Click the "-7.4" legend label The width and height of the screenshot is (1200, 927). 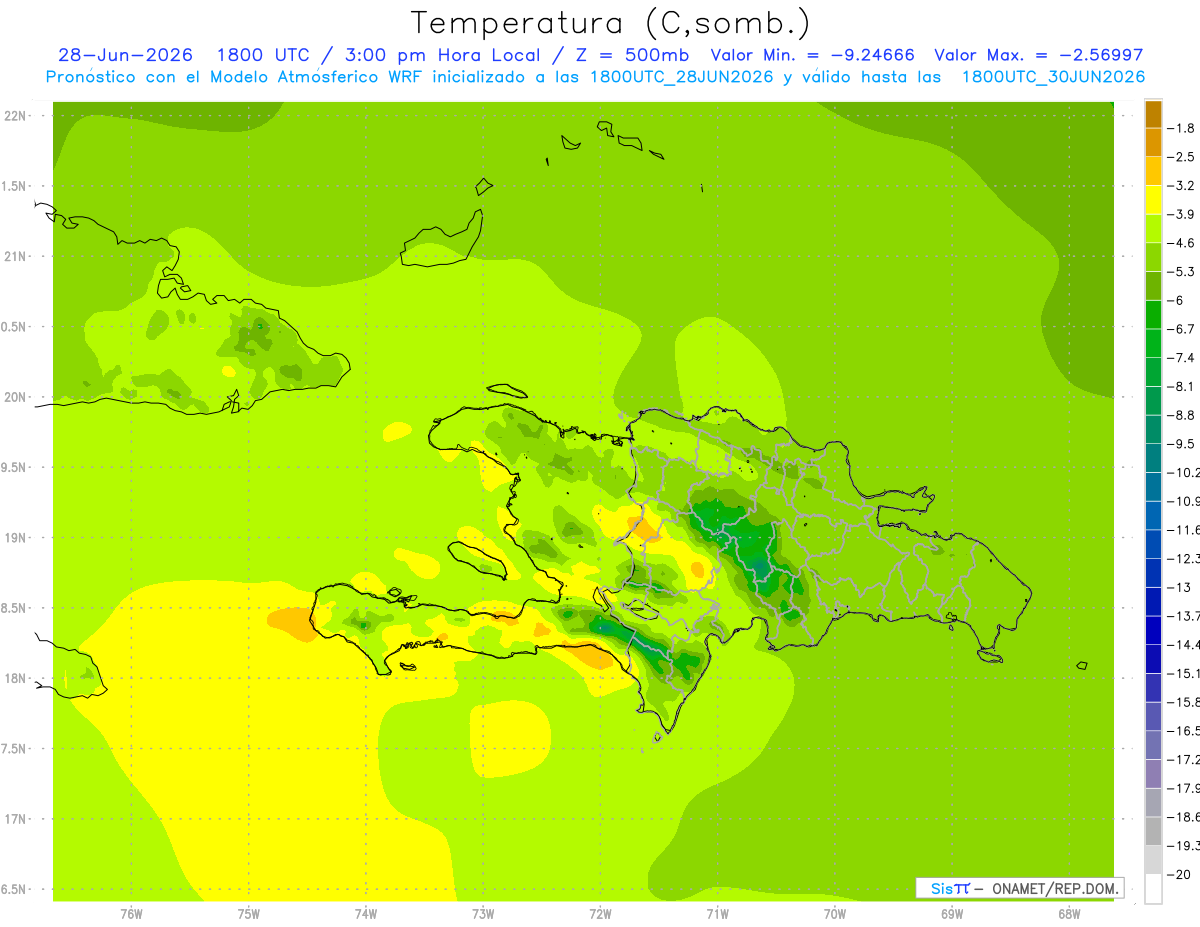(1183, 358)
